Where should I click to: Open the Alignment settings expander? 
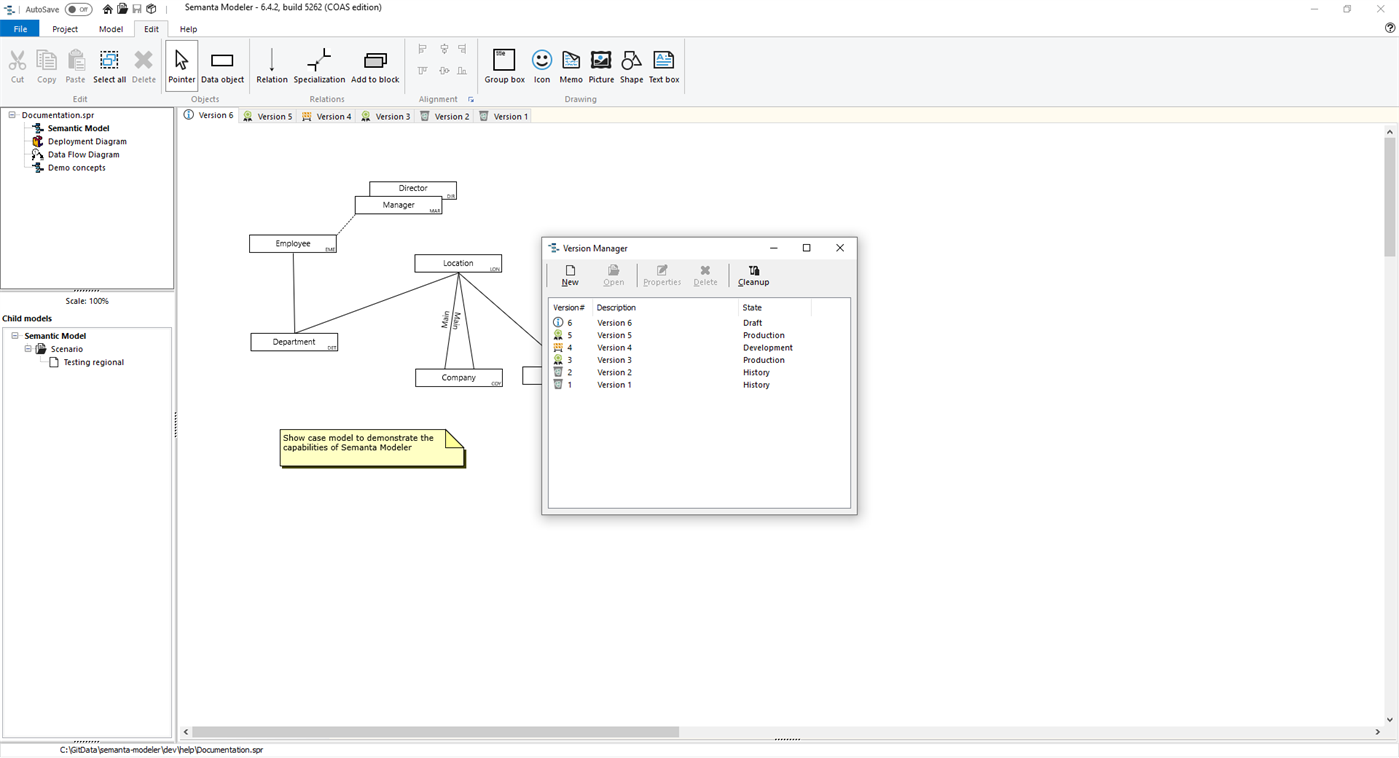click(x=471, y=99)
